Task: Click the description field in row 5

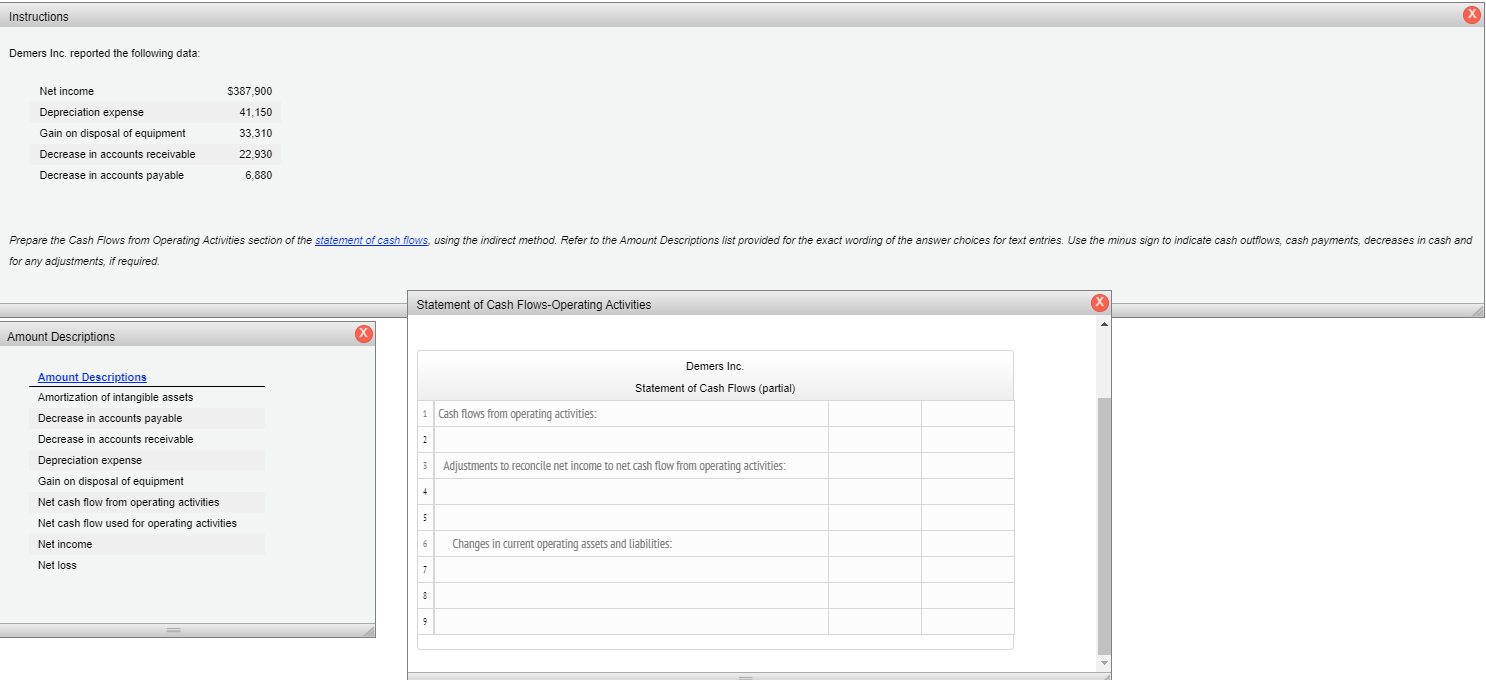Action: 631,518
